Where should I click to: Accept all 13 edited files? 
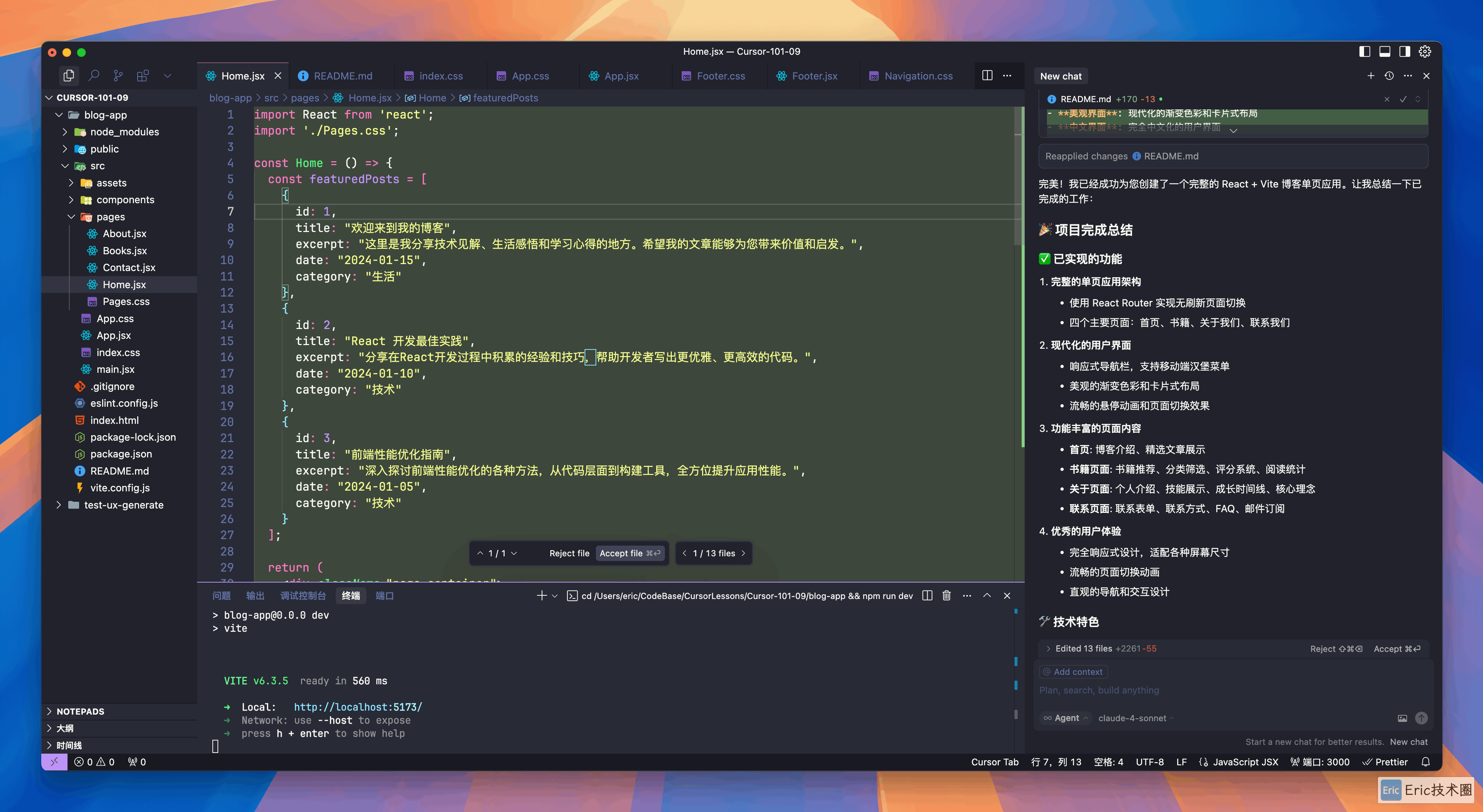pos(1397,649)
